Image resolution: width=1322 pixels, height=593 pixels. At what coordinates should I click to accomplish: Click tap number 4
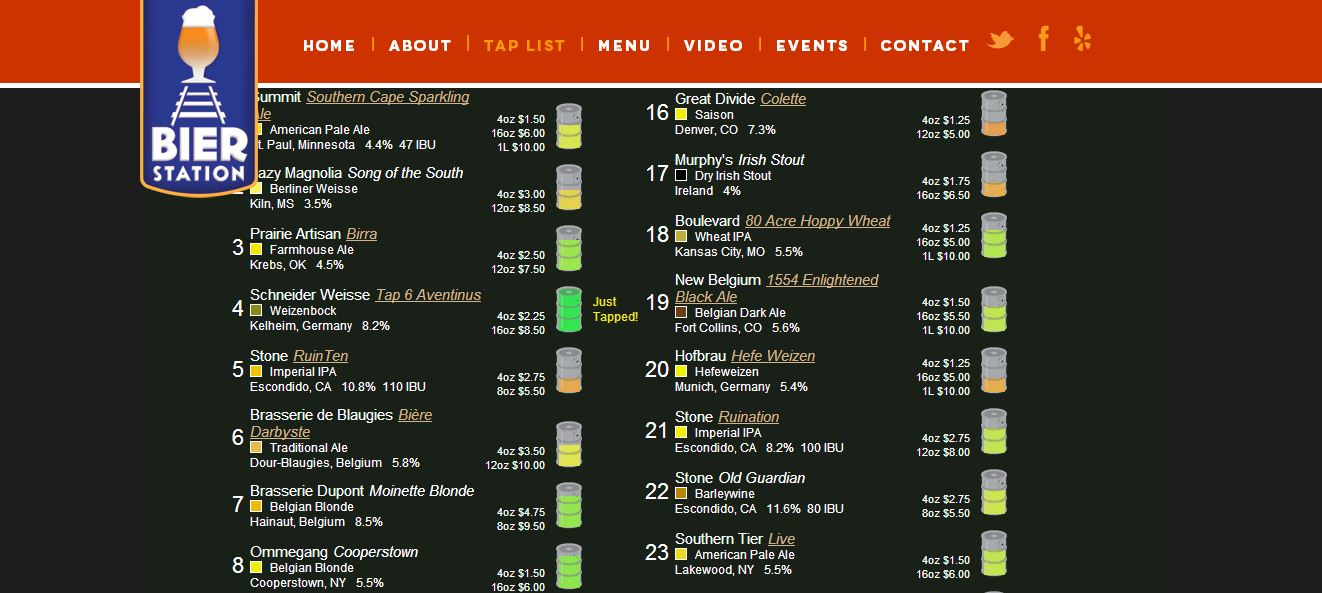tap(238, 308)
